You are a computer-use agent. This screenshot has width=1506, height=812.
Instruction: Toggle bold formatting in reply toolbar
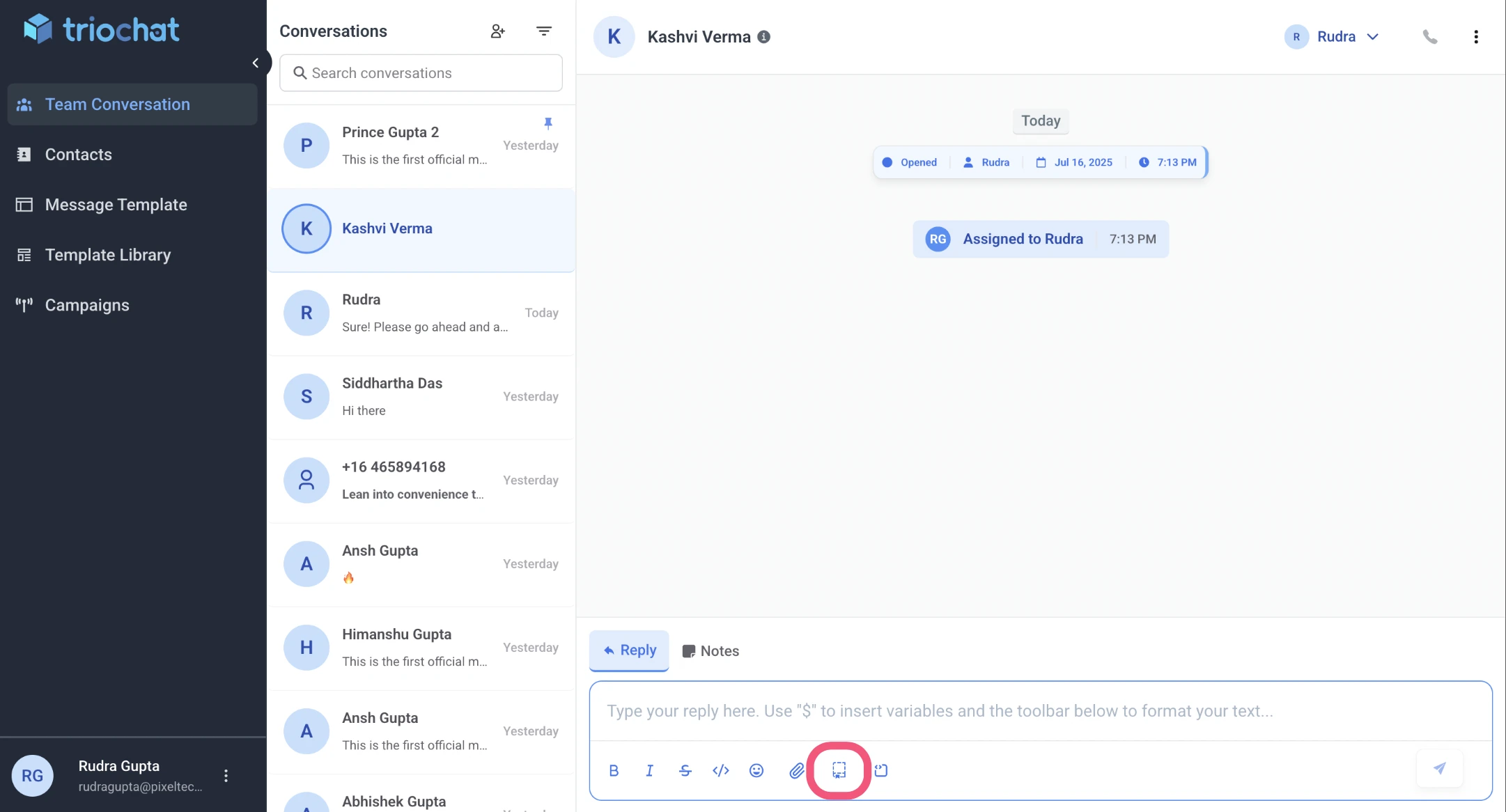click(x=614, y=770)
